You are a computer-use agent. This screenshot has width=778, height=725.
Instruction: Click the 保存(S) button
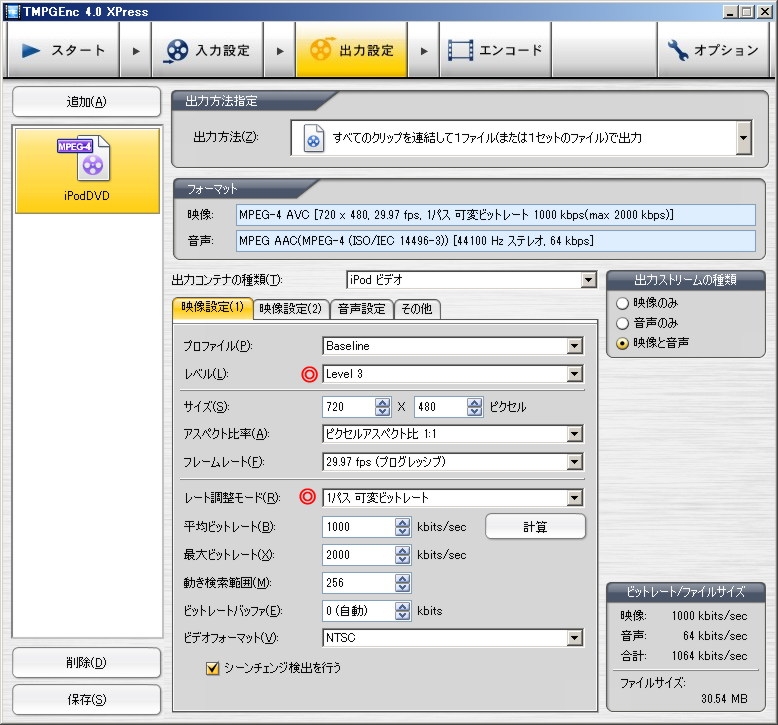point(86,700)
